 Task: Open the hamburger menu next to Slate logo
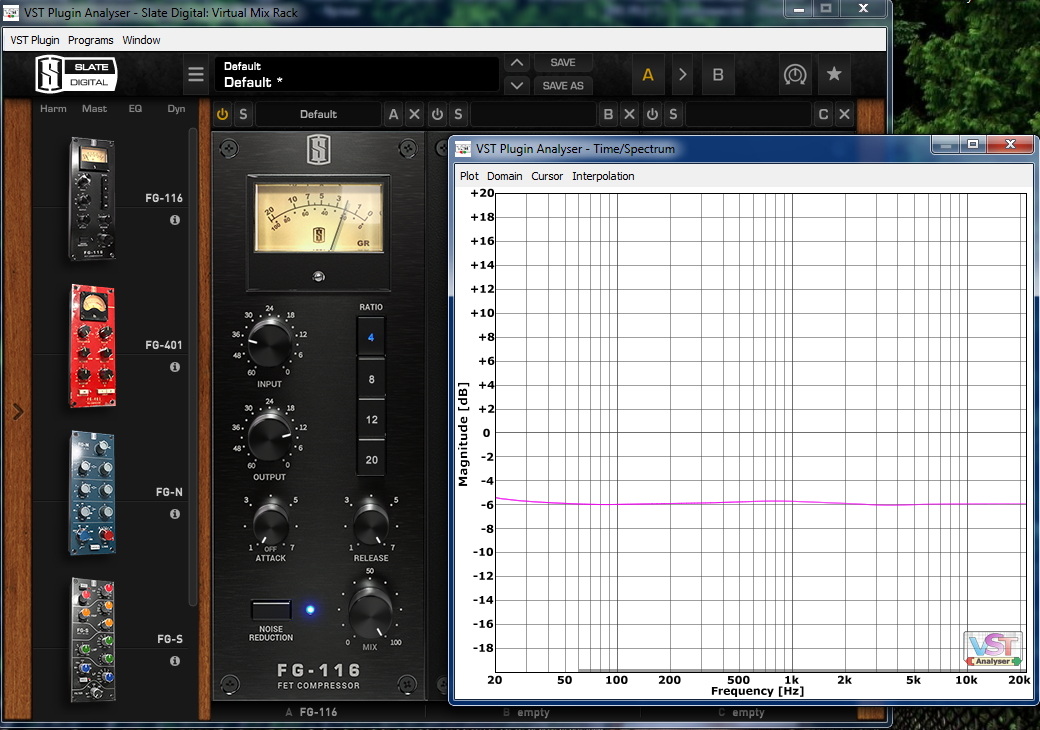(x=196, y=75)
